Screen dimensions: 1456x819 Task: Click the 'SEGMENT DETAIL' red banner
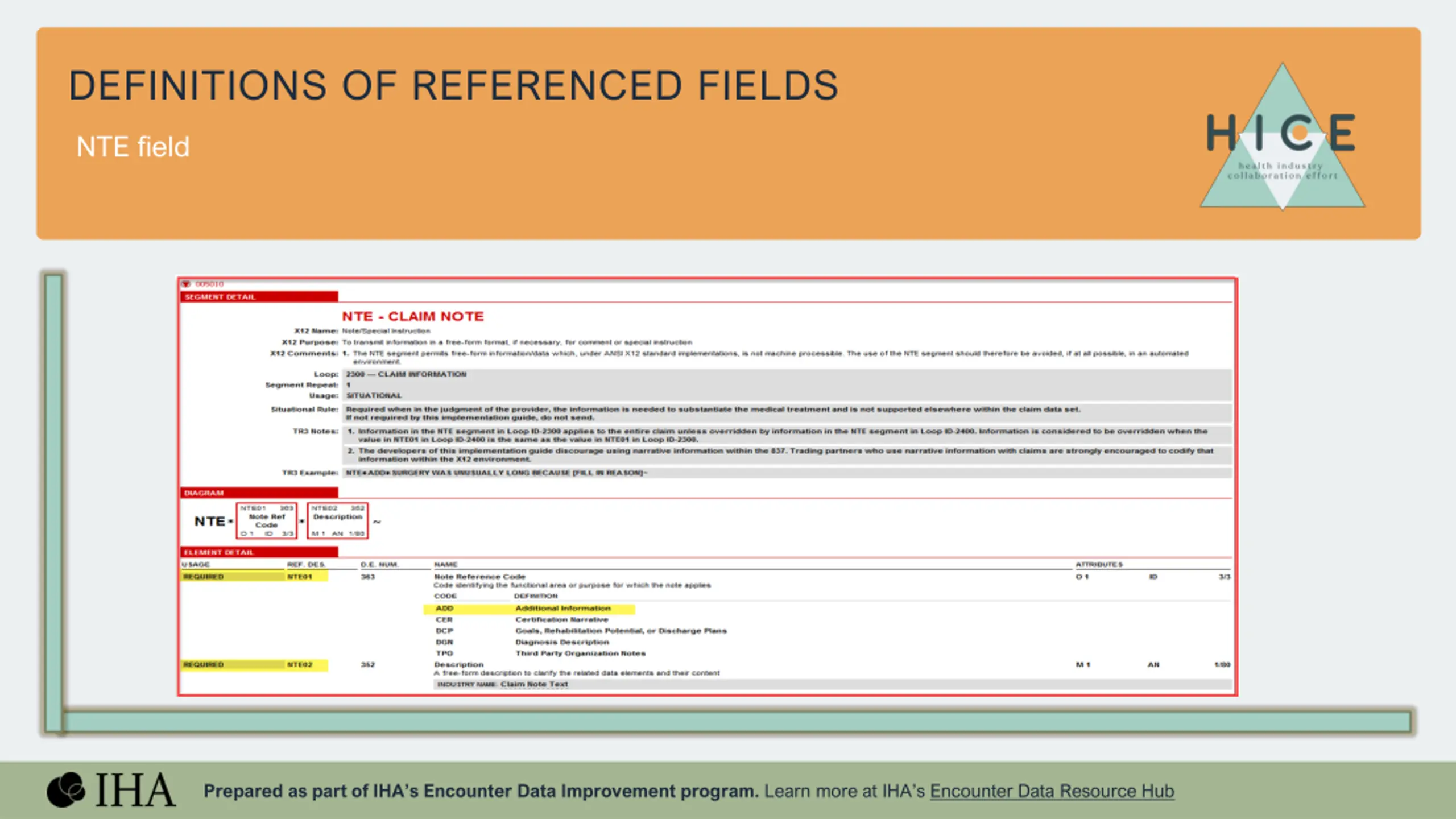click(x=259, y=297)
